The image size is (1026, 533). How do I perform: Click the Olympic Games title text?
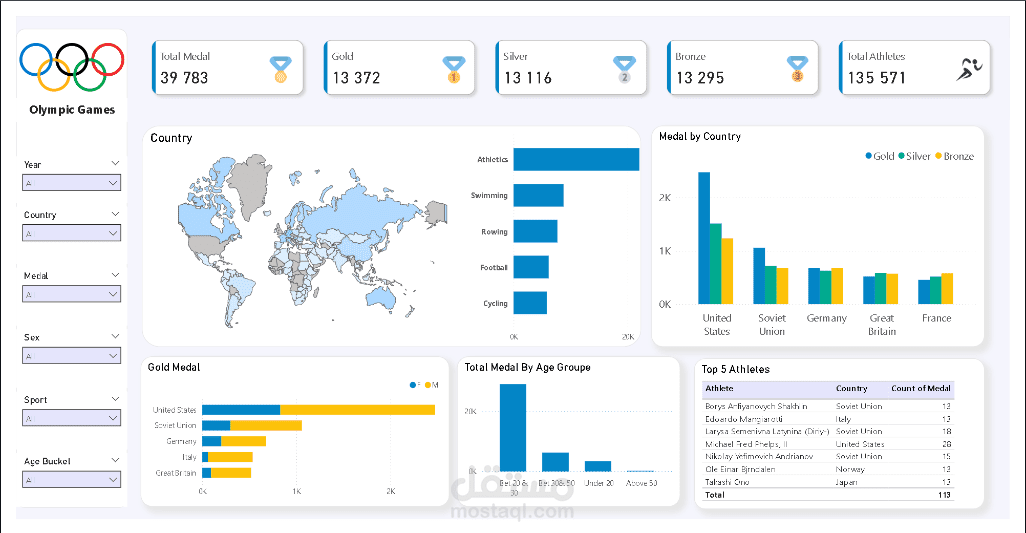(72, 110)
